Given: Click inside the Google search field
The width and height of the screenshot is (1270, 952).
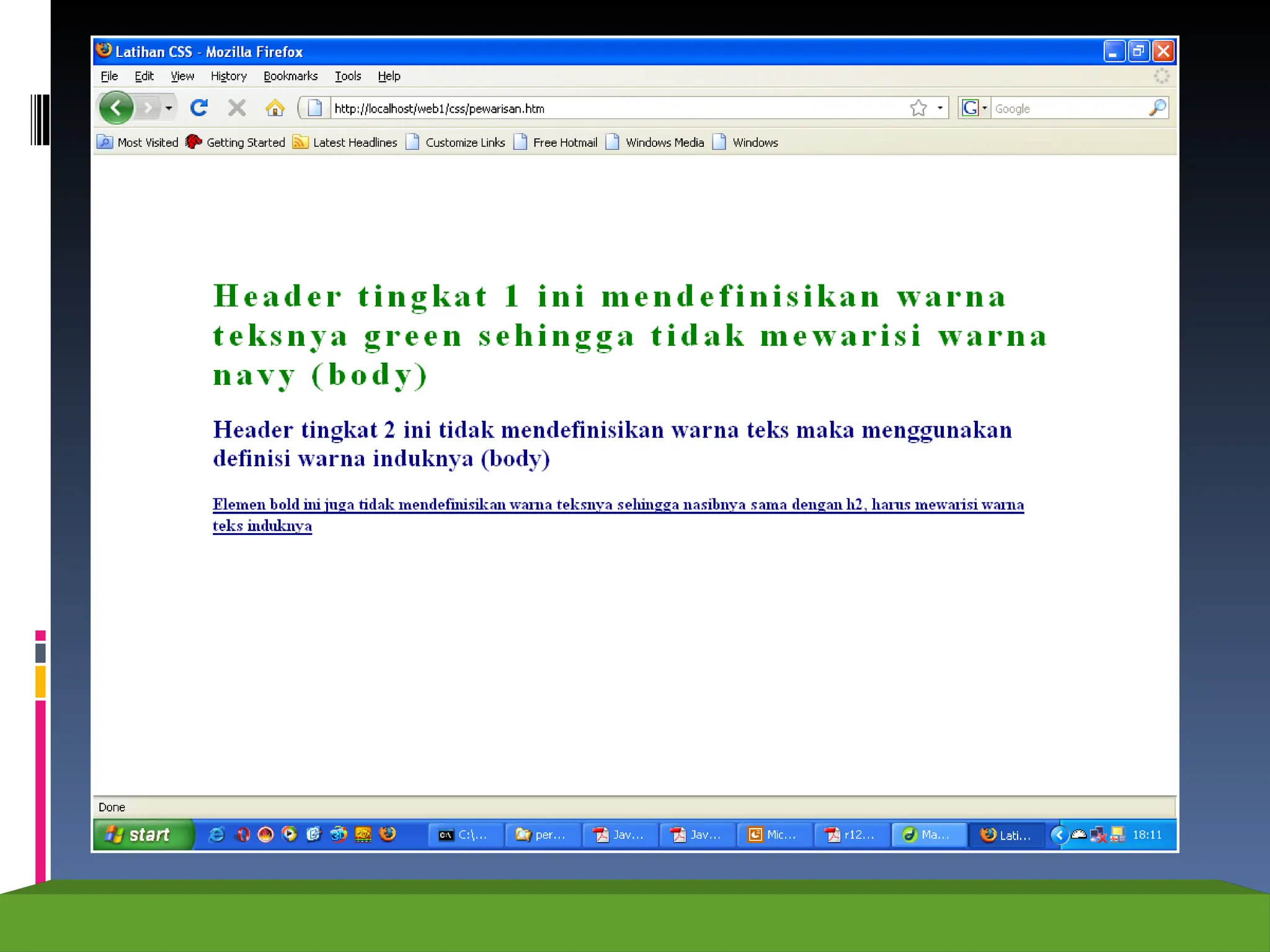Looking at the screenshot, I should tap(1068, 108).
